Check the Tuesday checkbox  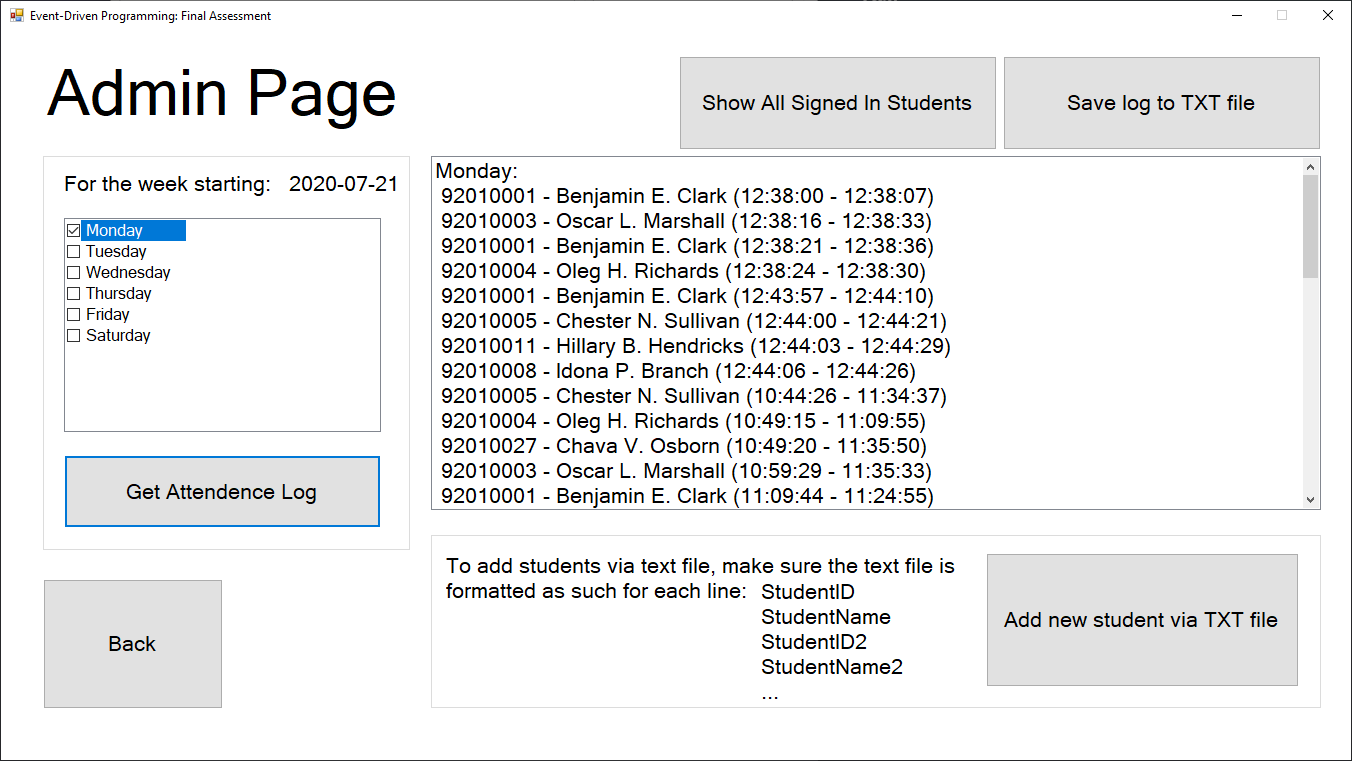[x=73, y=251]
